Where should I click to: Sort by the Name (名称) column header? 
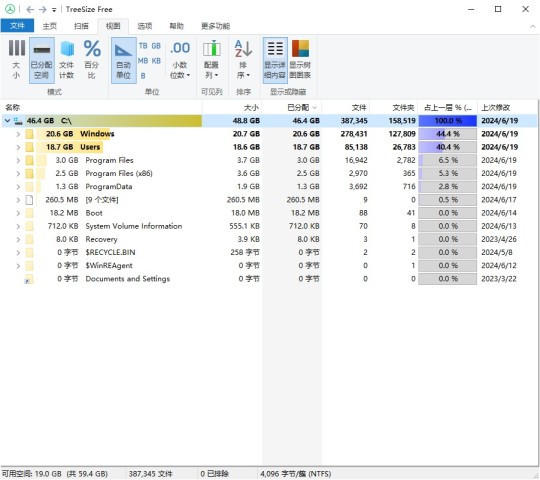tap(102, 107)
